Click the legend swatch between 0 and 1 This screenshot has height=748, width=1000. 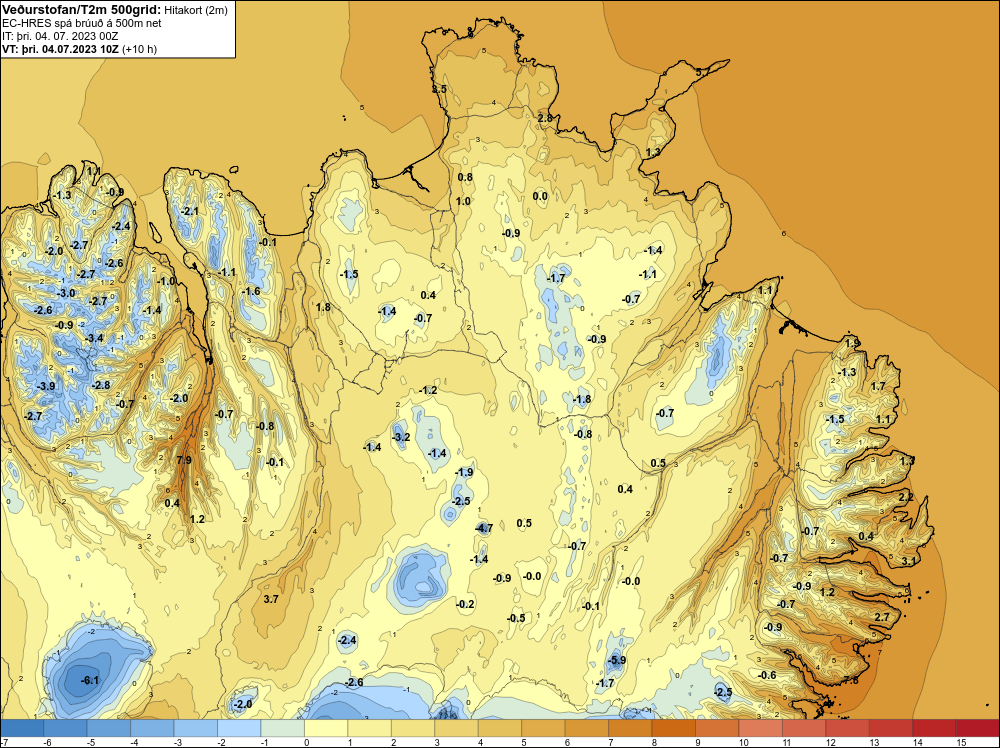(x=327, y=728)
